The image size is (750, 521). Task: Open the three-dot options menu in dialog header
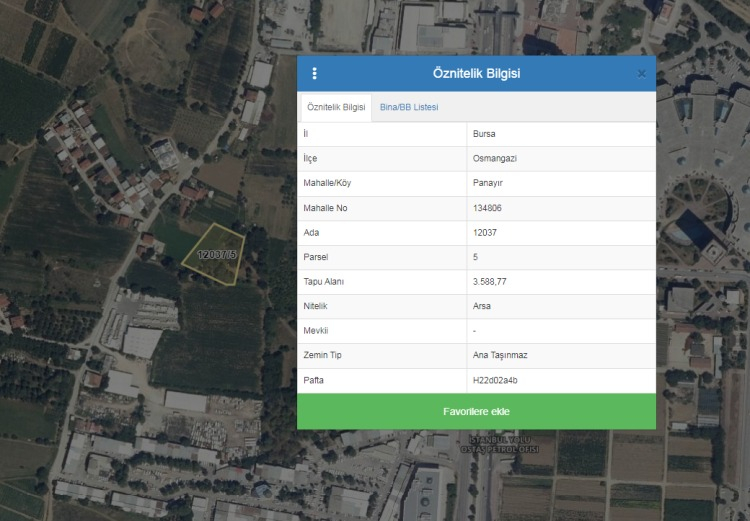tap(315, 73)
